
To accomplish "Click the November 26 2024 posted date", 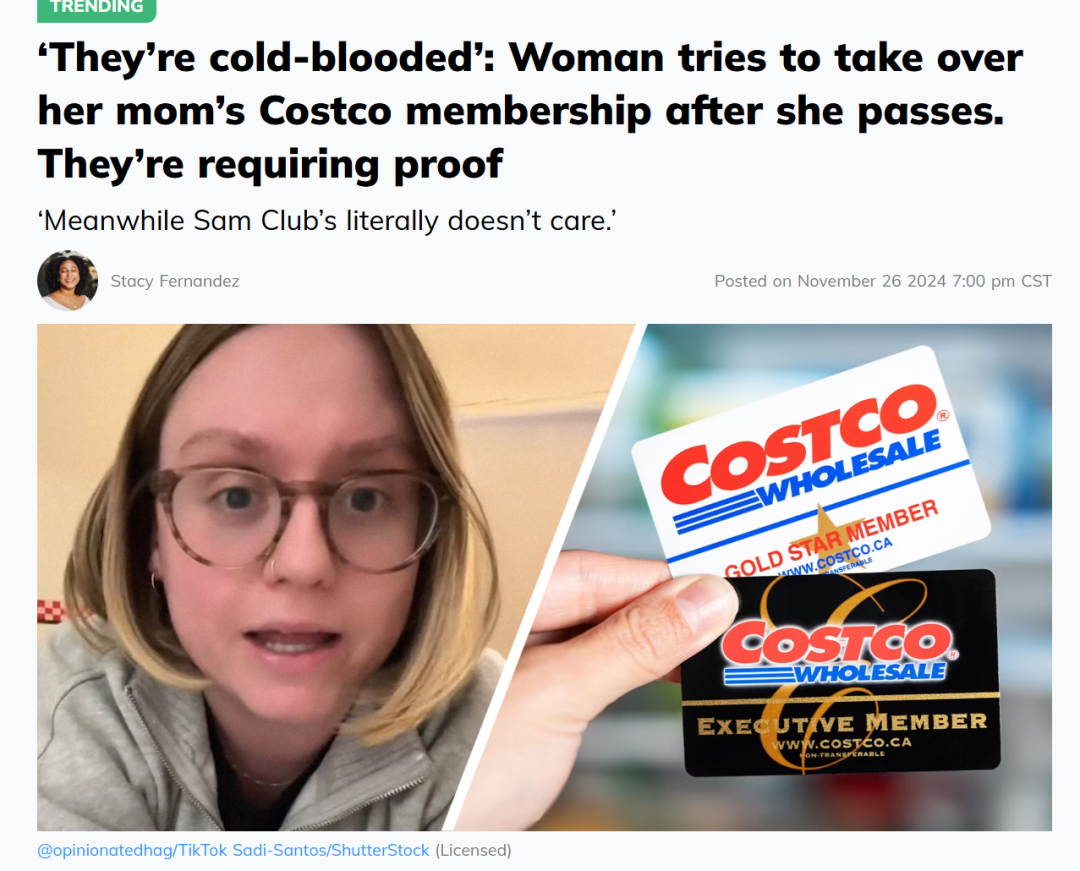I will coord(872,281).
